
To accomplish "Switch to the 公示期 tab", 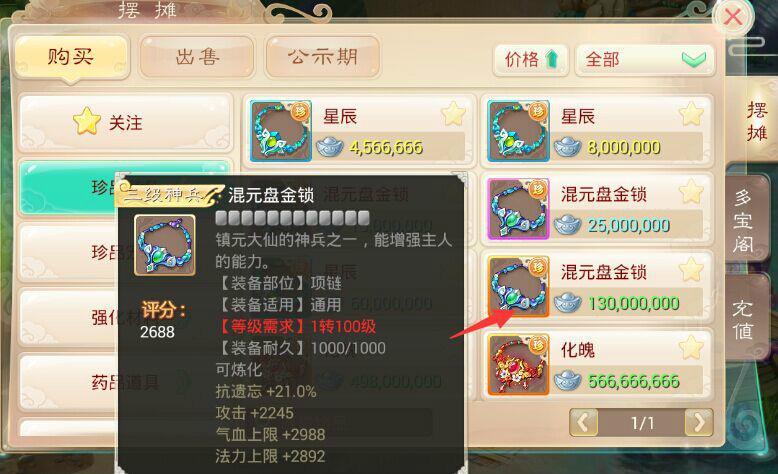I will 323,57.
